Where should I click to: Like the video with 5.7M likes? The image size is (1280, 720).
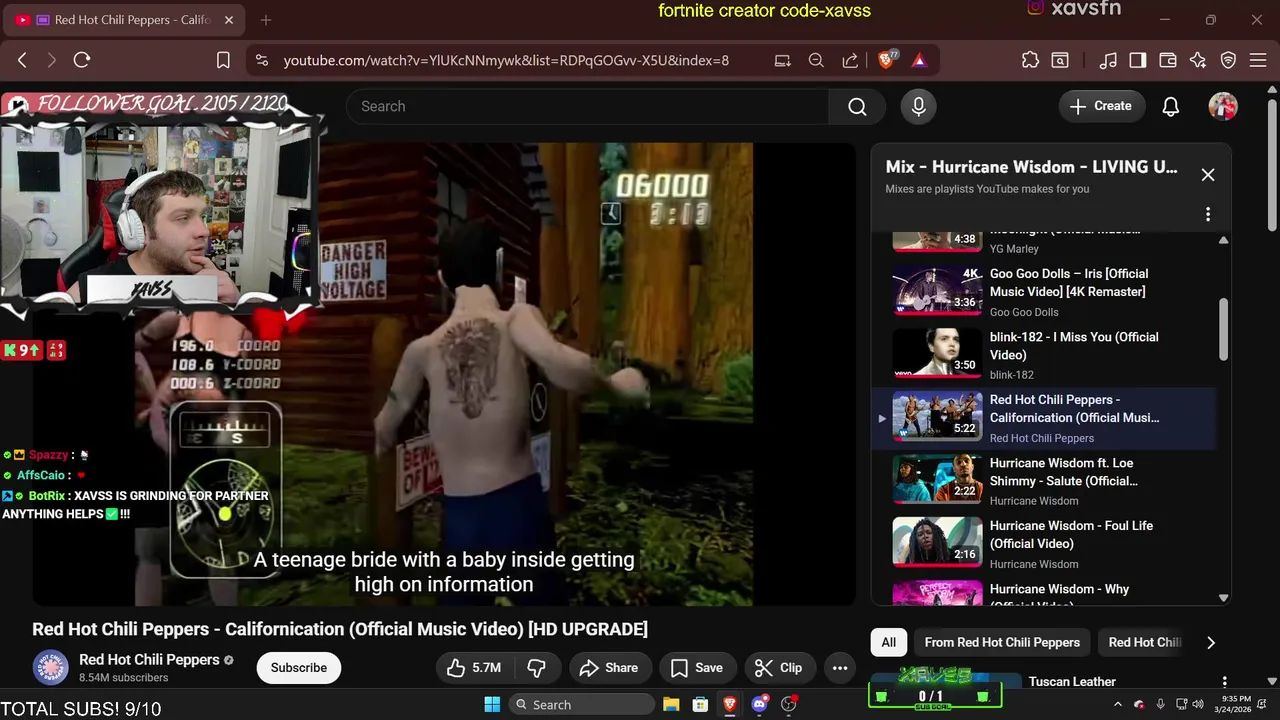click(x=474, y=667)
